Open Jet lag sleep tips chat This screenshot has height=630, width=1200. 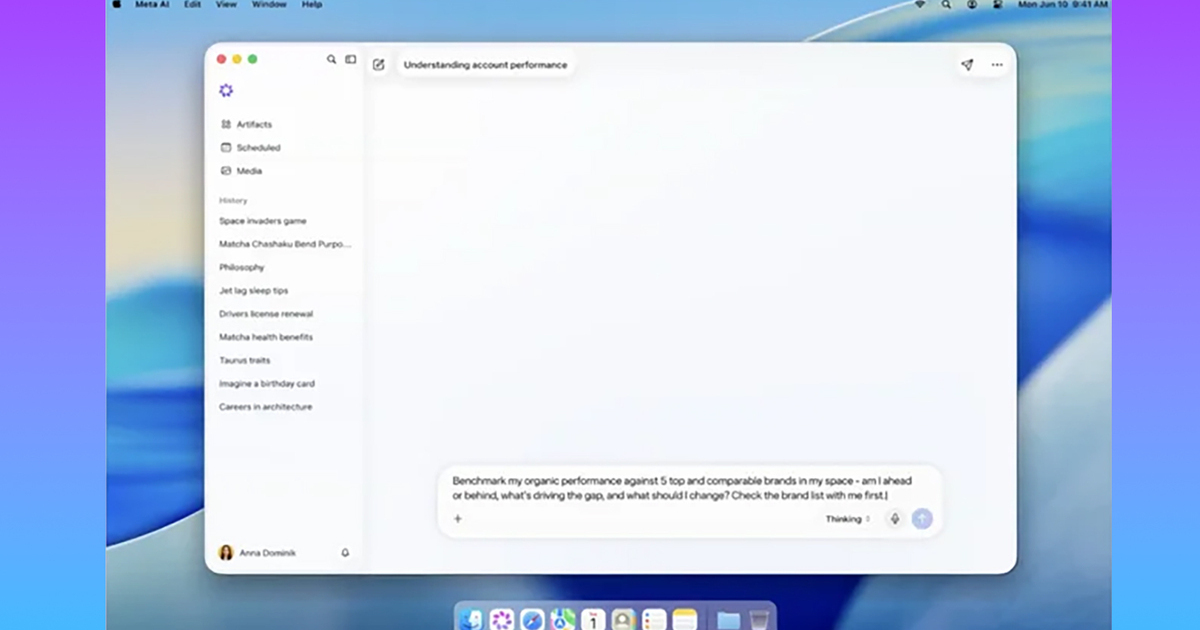254,291
